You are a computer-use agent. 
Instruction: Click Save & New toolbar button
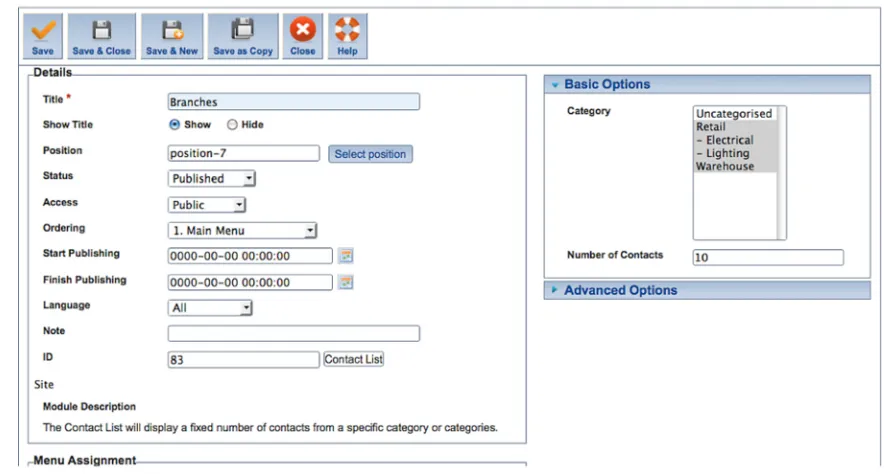[x=172, y=37]
